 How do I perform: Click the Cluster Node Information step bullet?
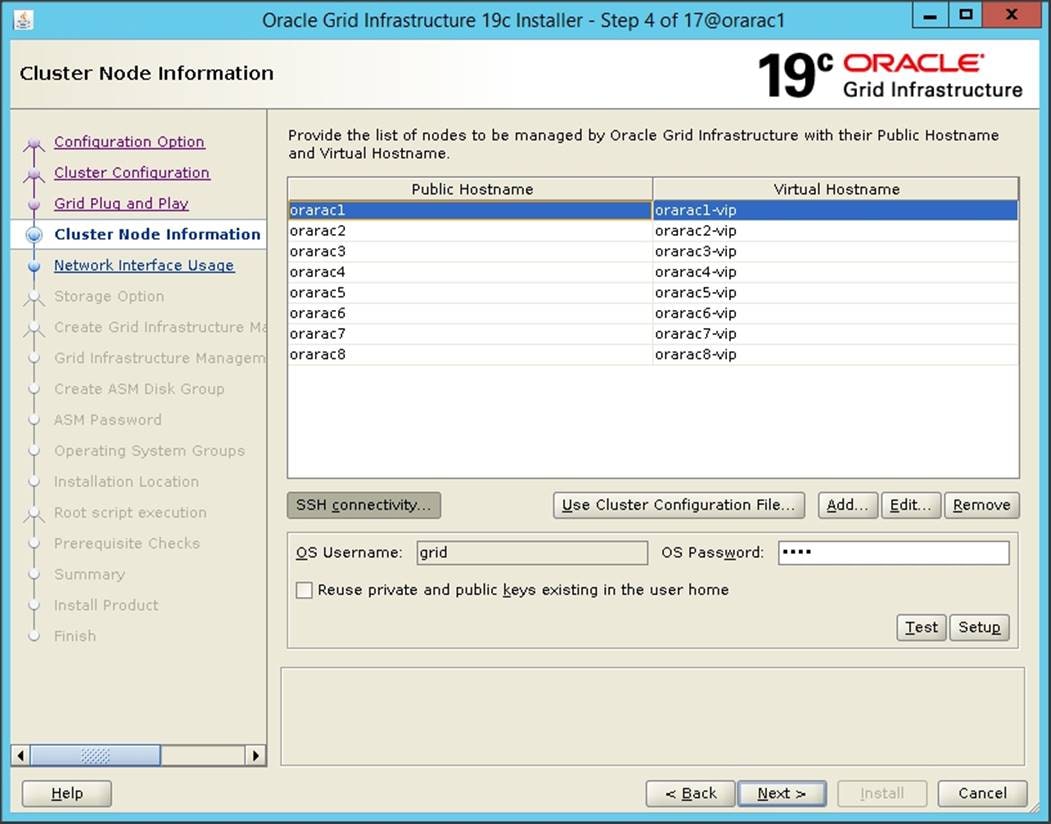[x=34, y=235]
